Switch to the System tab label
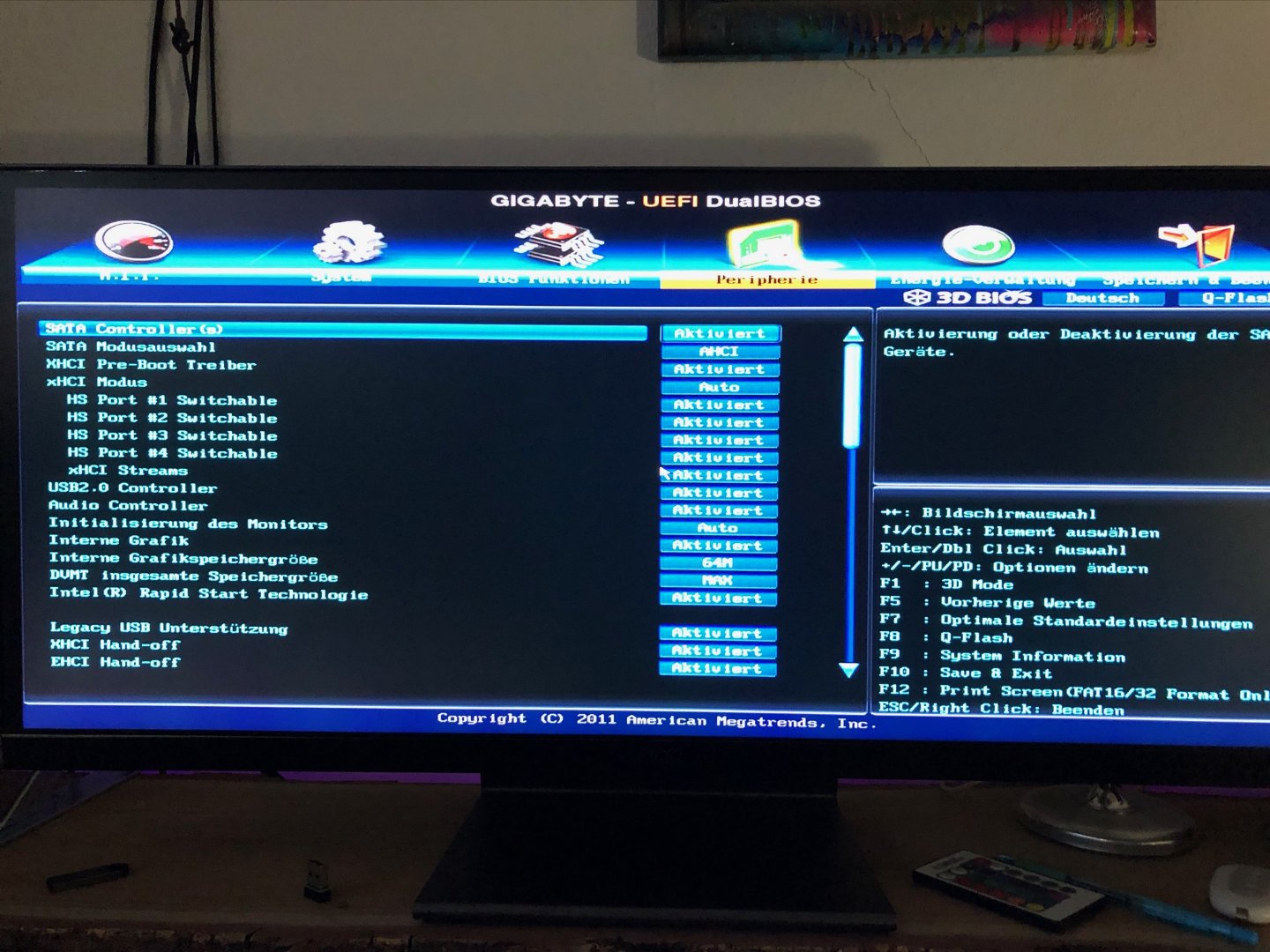Screen dimensions: 1270x952 (341, 277)
